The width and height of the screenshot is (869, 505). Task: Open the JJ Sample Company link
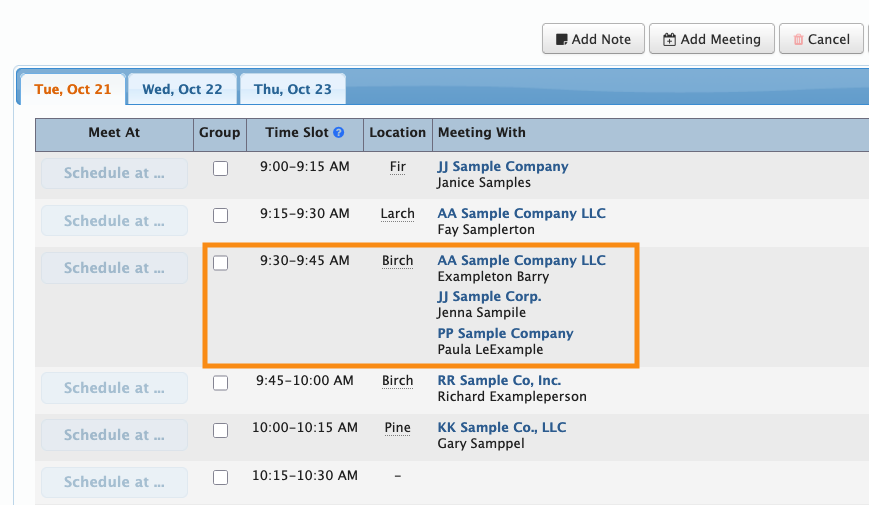pyautogui.click(x=503, y=167)
